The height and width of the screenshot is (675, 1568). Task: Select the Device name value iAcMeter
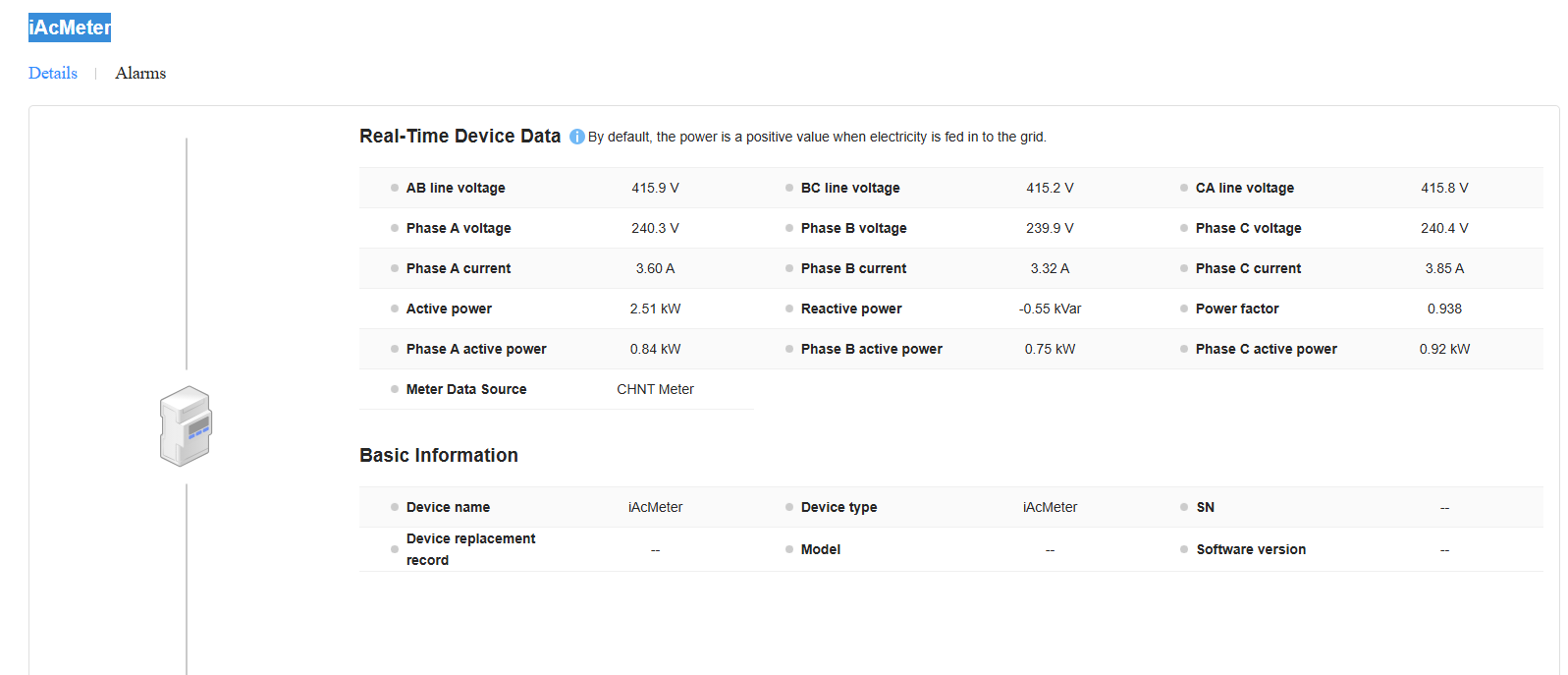655,507
